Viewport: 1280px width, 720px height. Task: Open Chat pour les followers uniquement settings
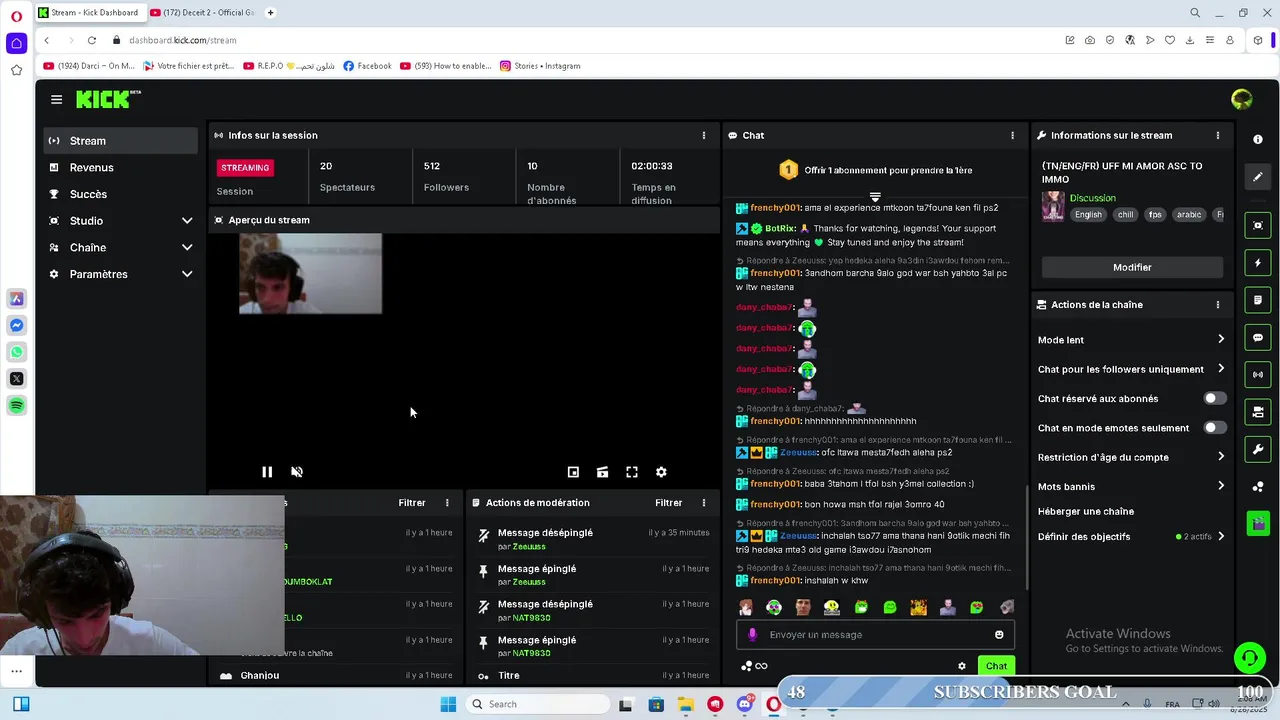tap(1131, 369)
